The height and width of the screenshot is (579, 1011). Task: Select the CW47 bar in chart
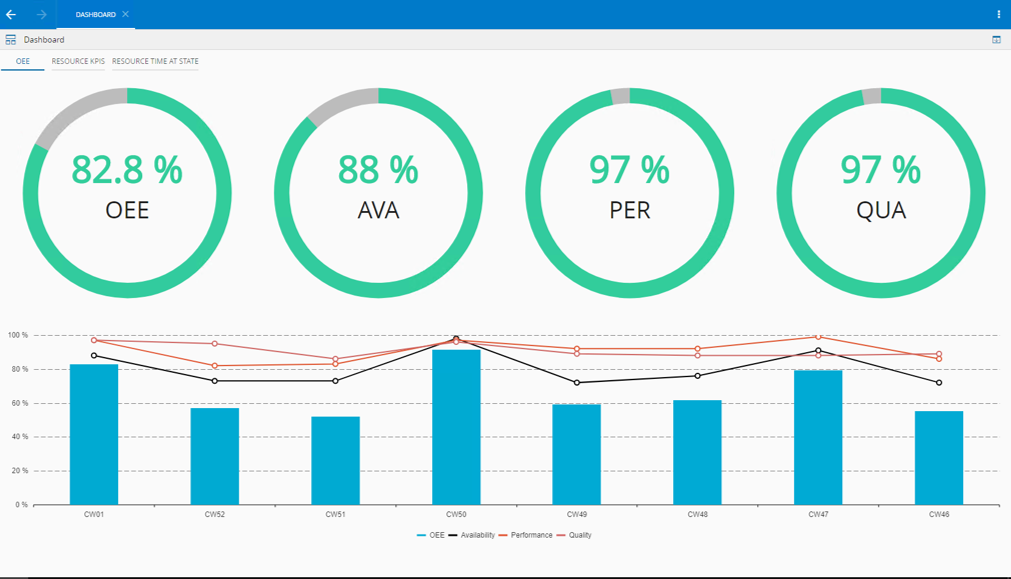coord(818,437)
